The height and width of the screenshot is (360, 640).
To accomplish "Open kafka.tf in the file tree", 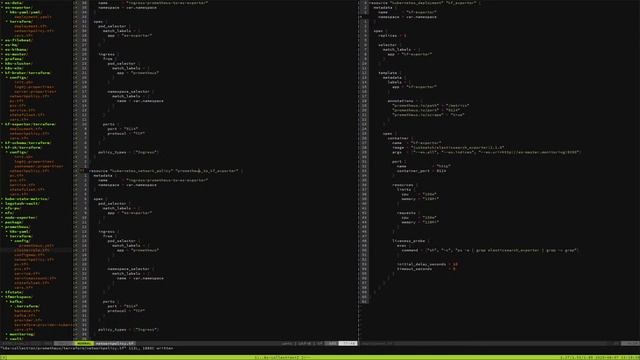I will point(24,316).
